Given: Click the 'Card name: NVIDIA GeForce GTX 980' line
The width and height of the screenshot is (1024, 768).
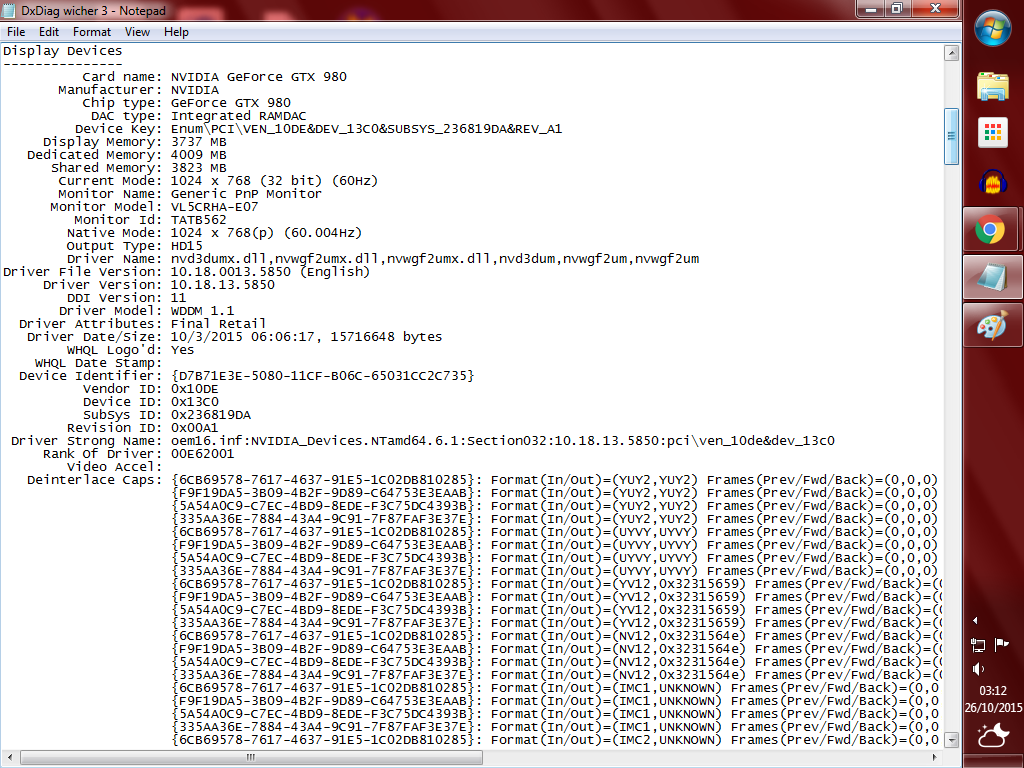Looking at the screenshot, I should [x=214, y=77].
